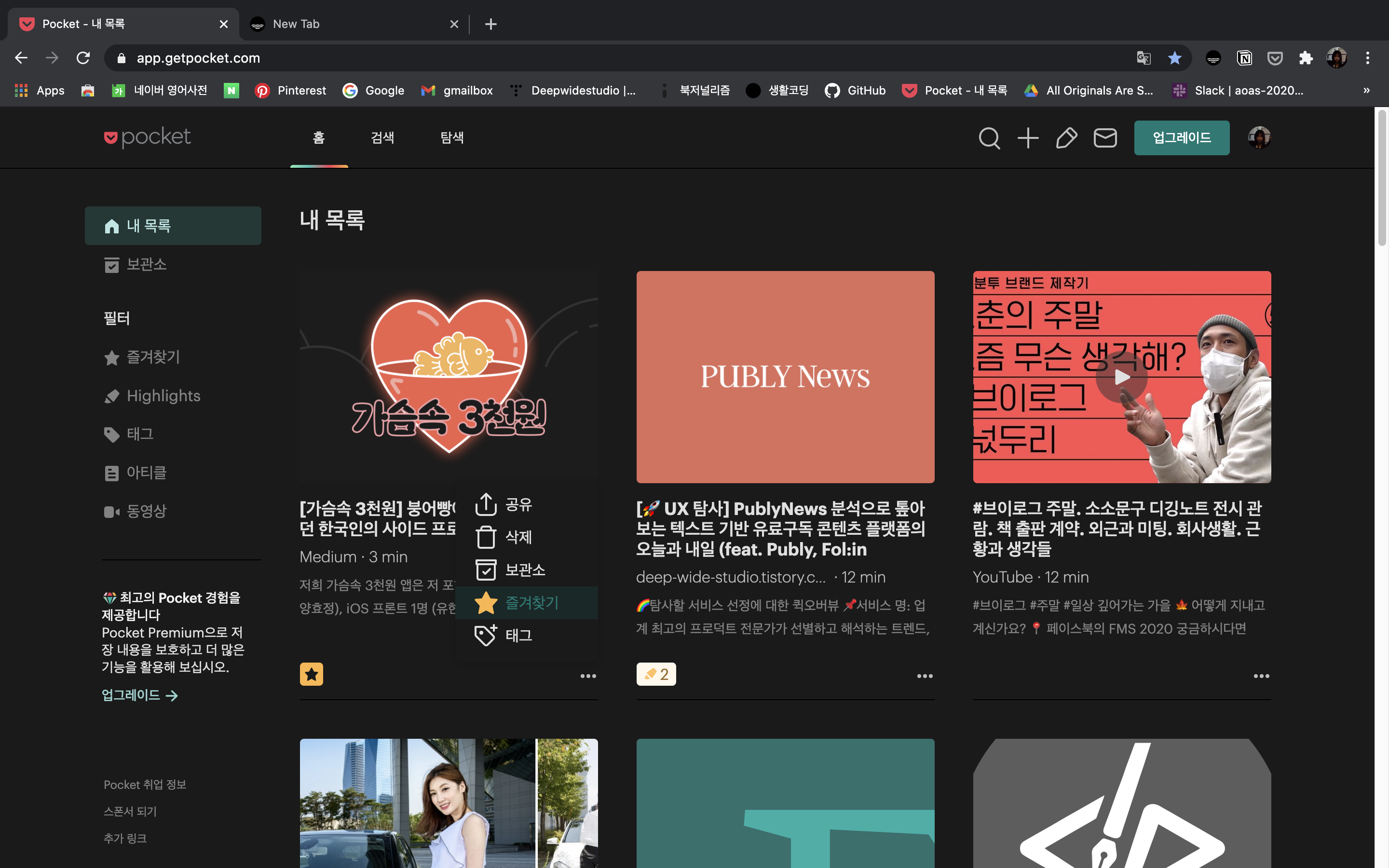Go back with the browser back arrow

pyautogui.click(x=21, y=58)
